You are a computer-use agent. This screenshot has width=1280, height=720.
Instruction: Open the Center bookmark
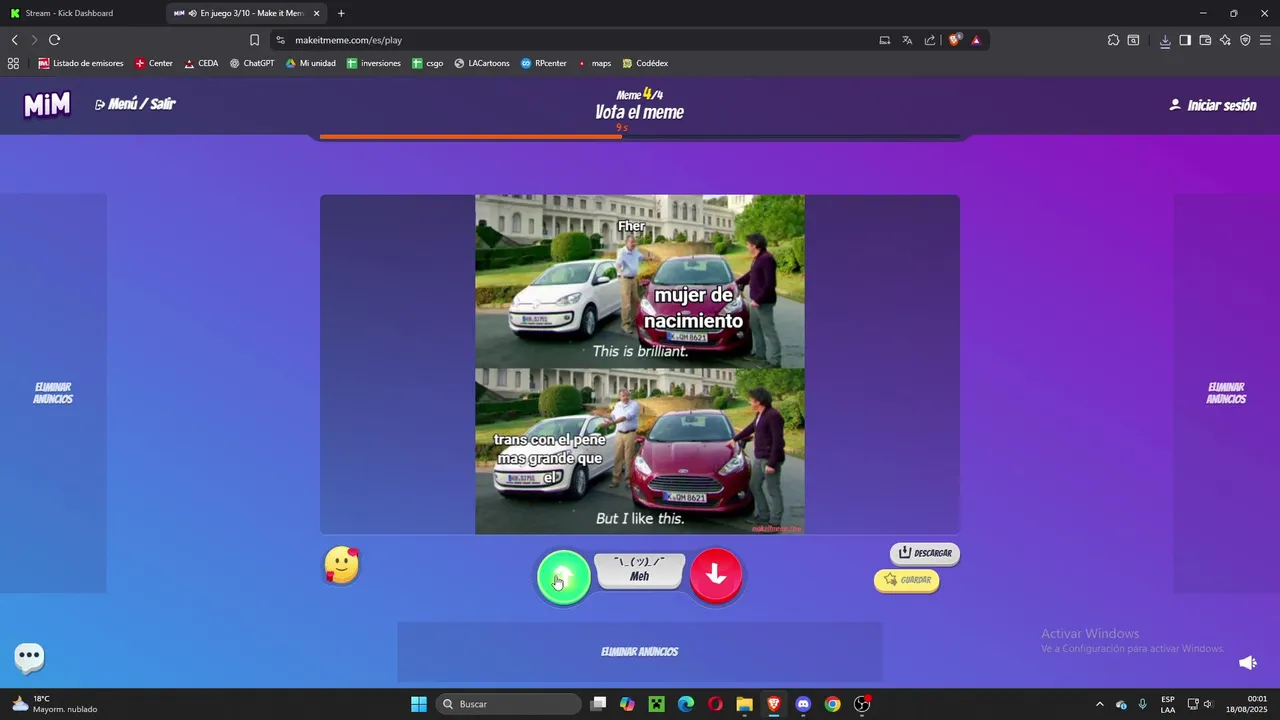[154, 63]
